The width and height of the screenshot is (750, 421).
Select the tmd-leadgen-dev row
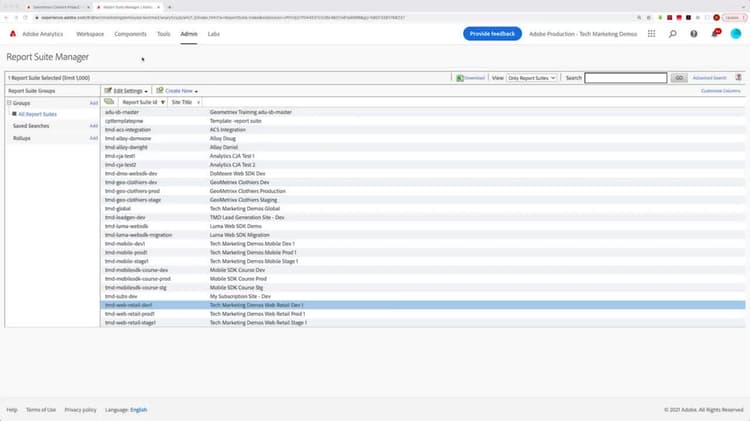pos(423,217)
